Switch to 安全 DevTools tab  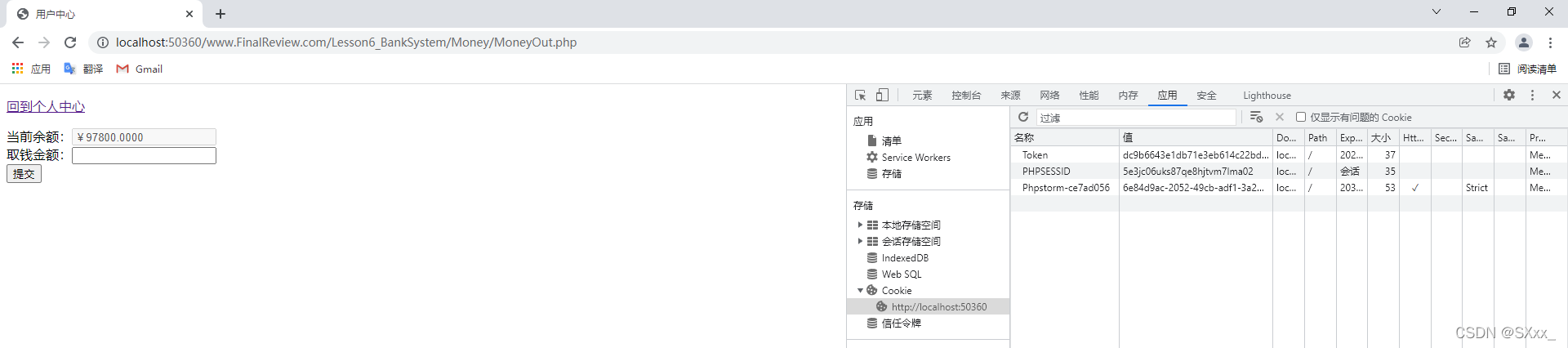pyautogui.click(x=1207, y=96)
